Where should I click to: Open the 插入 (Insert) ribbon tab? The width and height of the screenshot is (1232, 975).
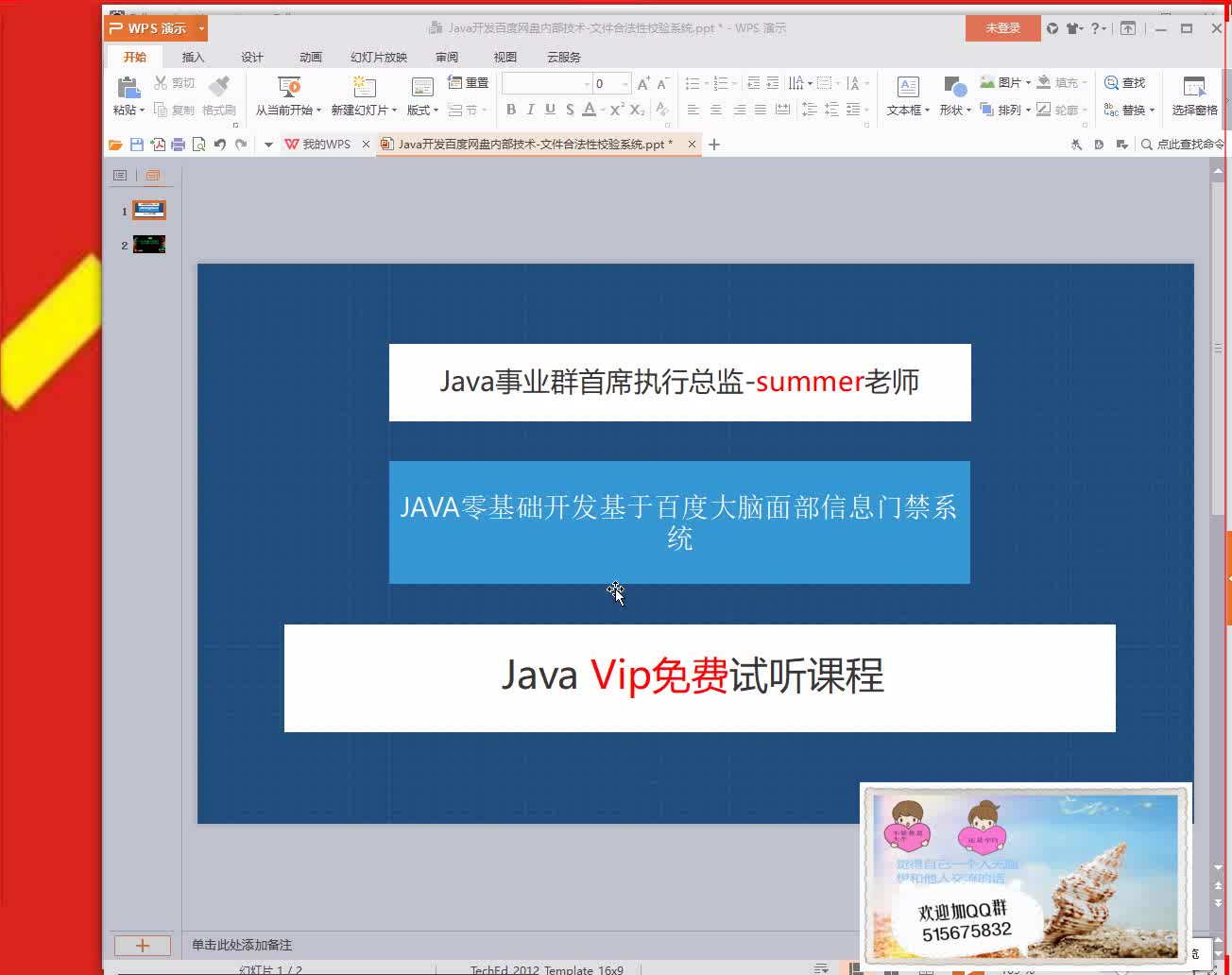(193, 57)
